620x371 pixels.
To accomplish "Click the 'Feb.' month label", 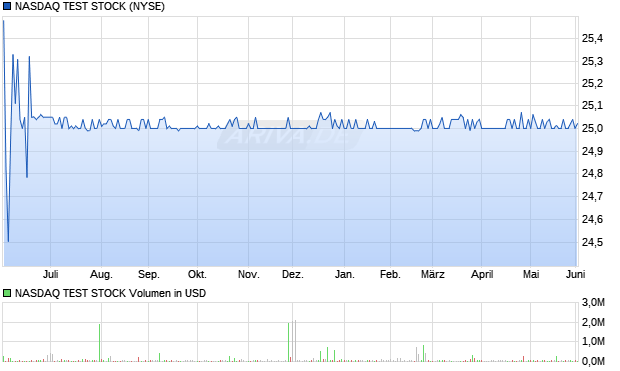I will coord(390,274).
